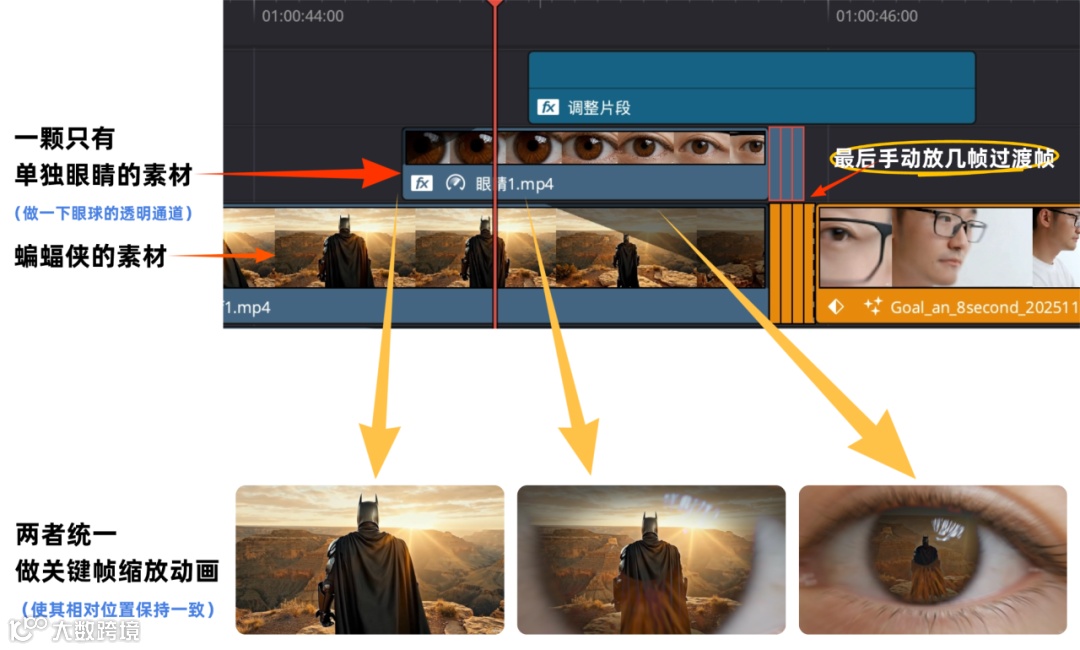Click the 最后手动放几帧过渡帧 annotation label
The height and width of the screenshot is (650, 1080).
944,158
